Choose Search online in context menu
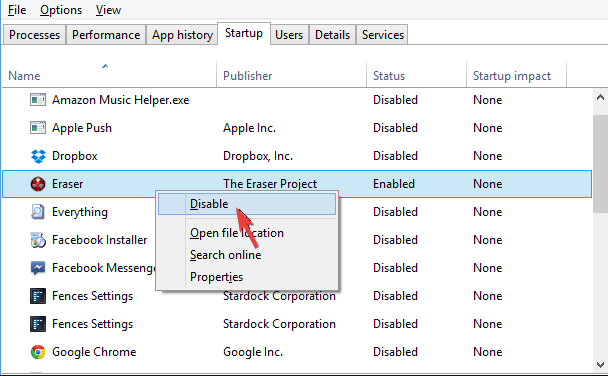 click(226, 255)
